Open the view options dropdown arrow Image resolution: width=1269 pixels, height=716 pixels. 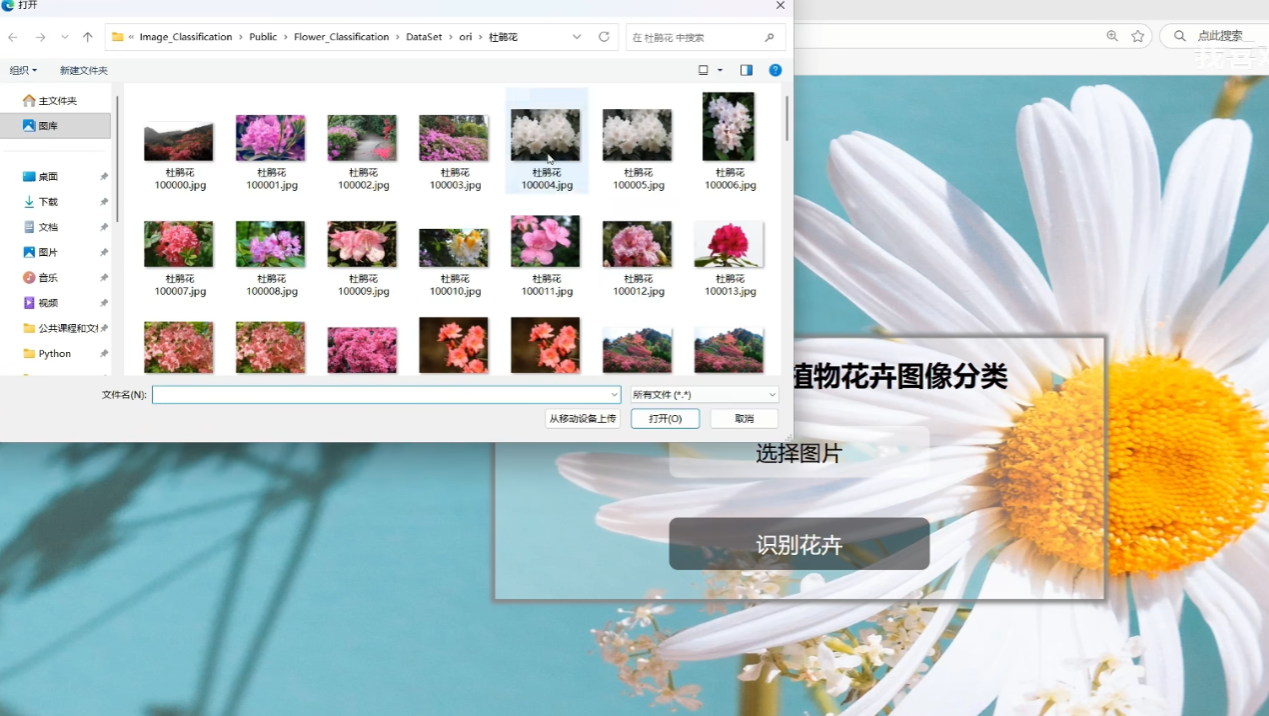[x=720, y=70]
